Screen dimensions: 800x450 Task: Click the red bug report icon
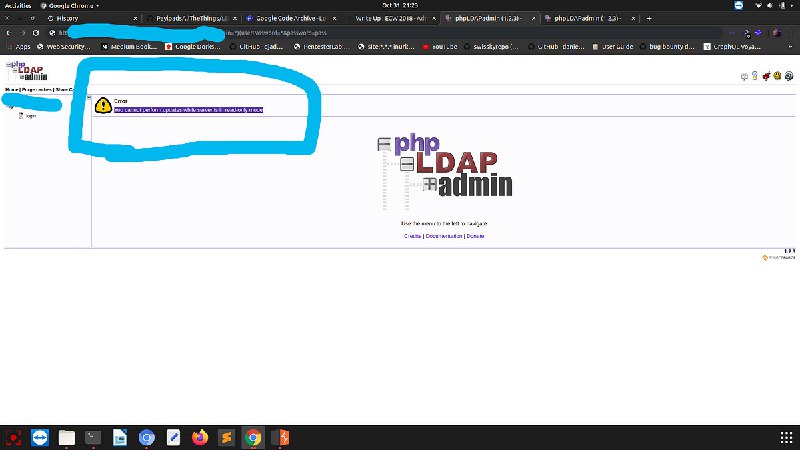pos(766,76)
